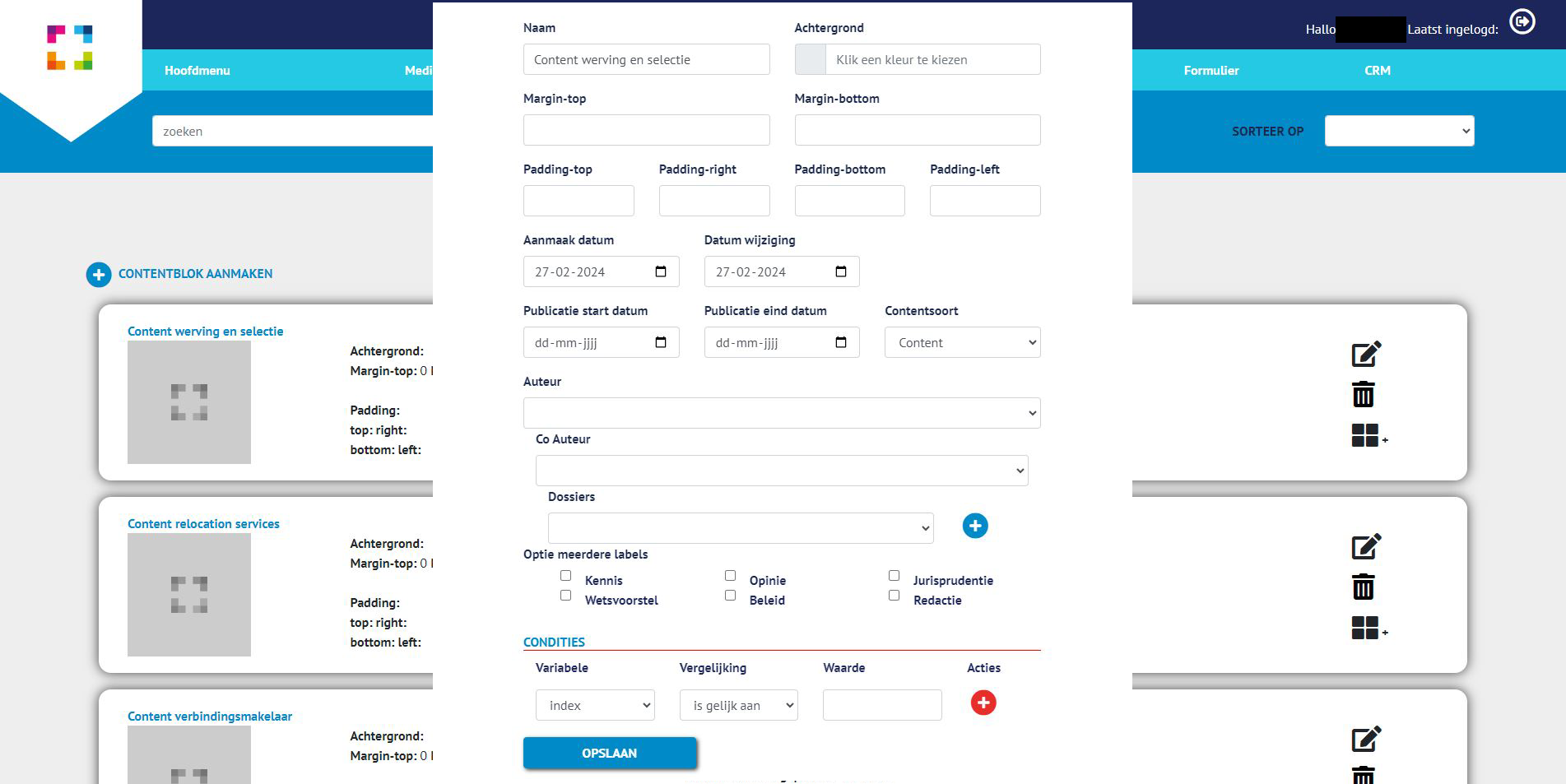This screenshot has width=1566, height=784.
Task: Edit Content relocation services block
Action: click(x=1366, y=547)
